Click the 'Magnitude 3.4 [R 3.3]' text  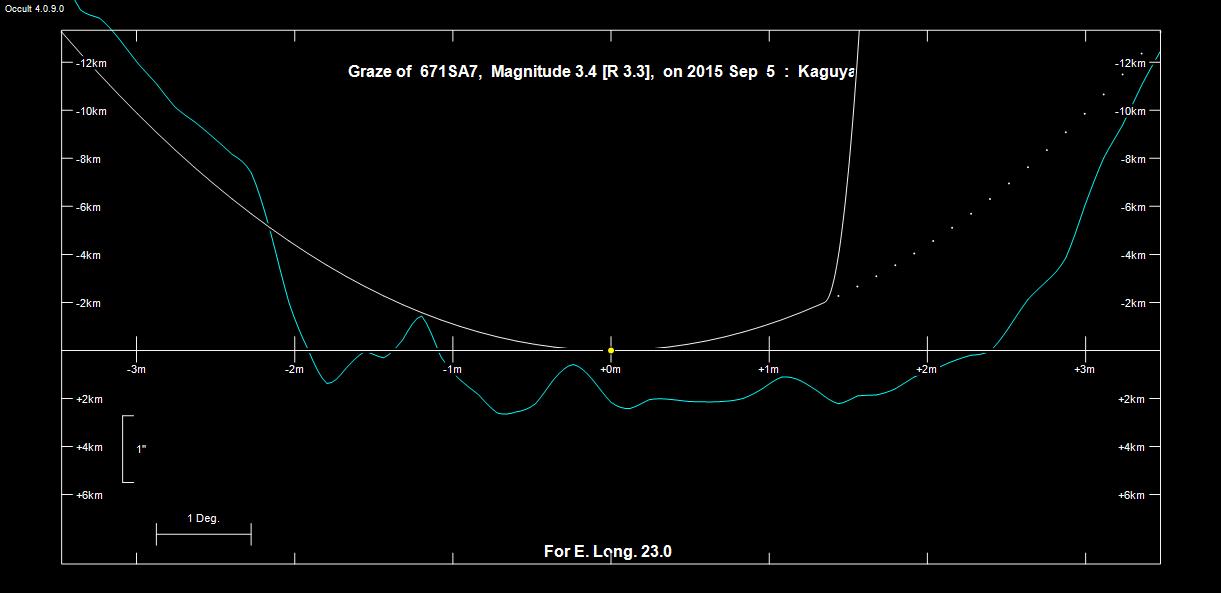coord(572,72)
